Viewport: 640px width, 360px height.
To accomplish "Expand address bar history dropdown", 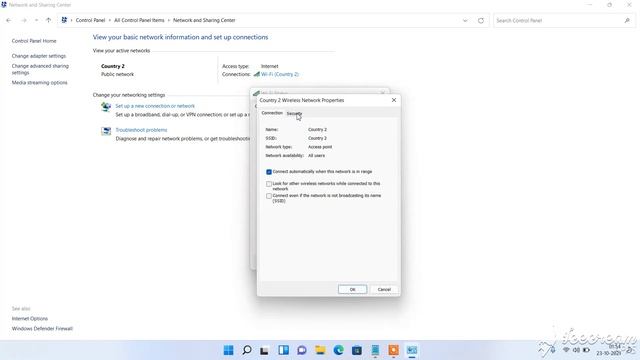I will pos(465,20).
